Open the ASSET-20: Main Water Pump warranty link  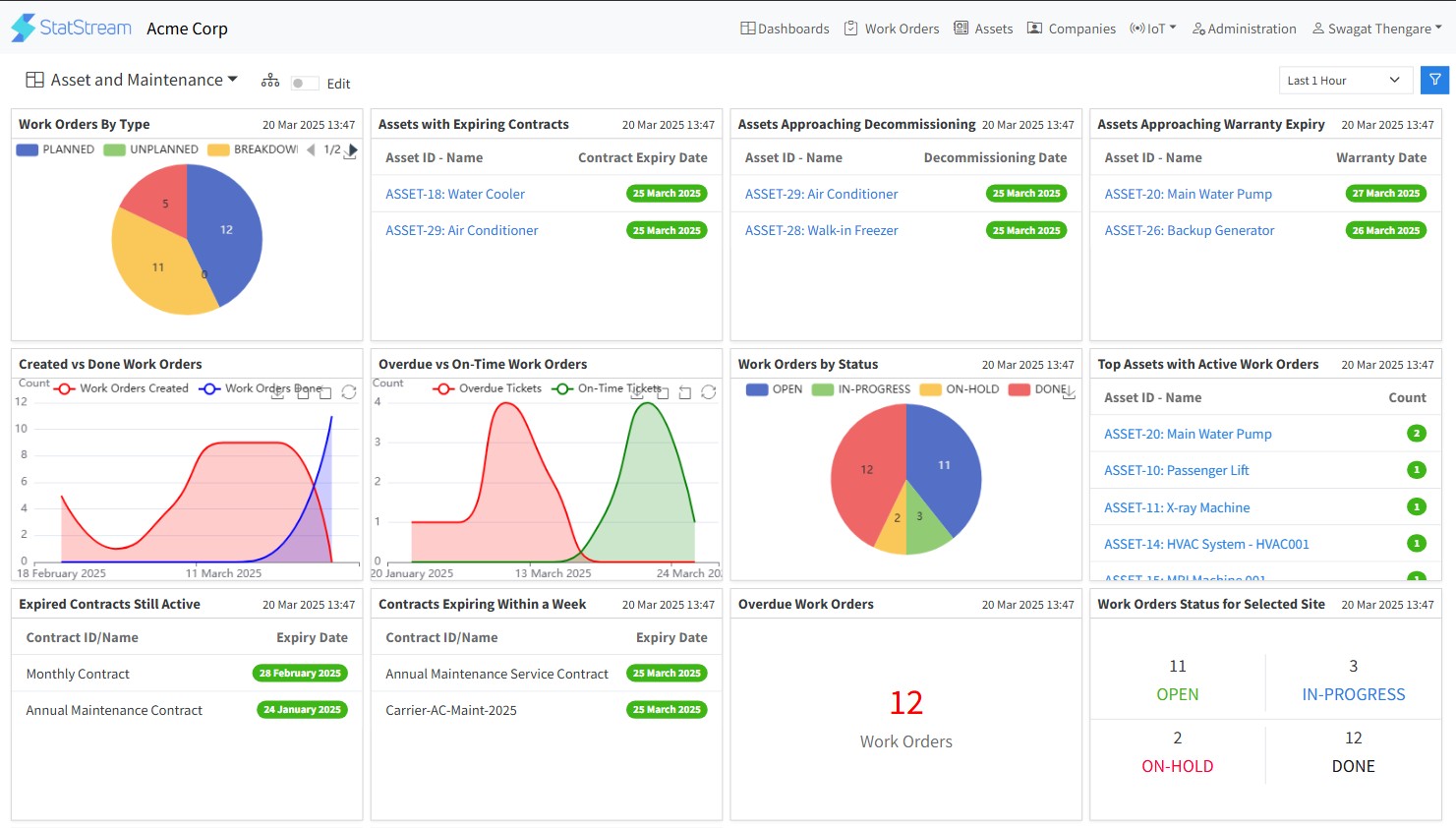[x=1188, y=194]
